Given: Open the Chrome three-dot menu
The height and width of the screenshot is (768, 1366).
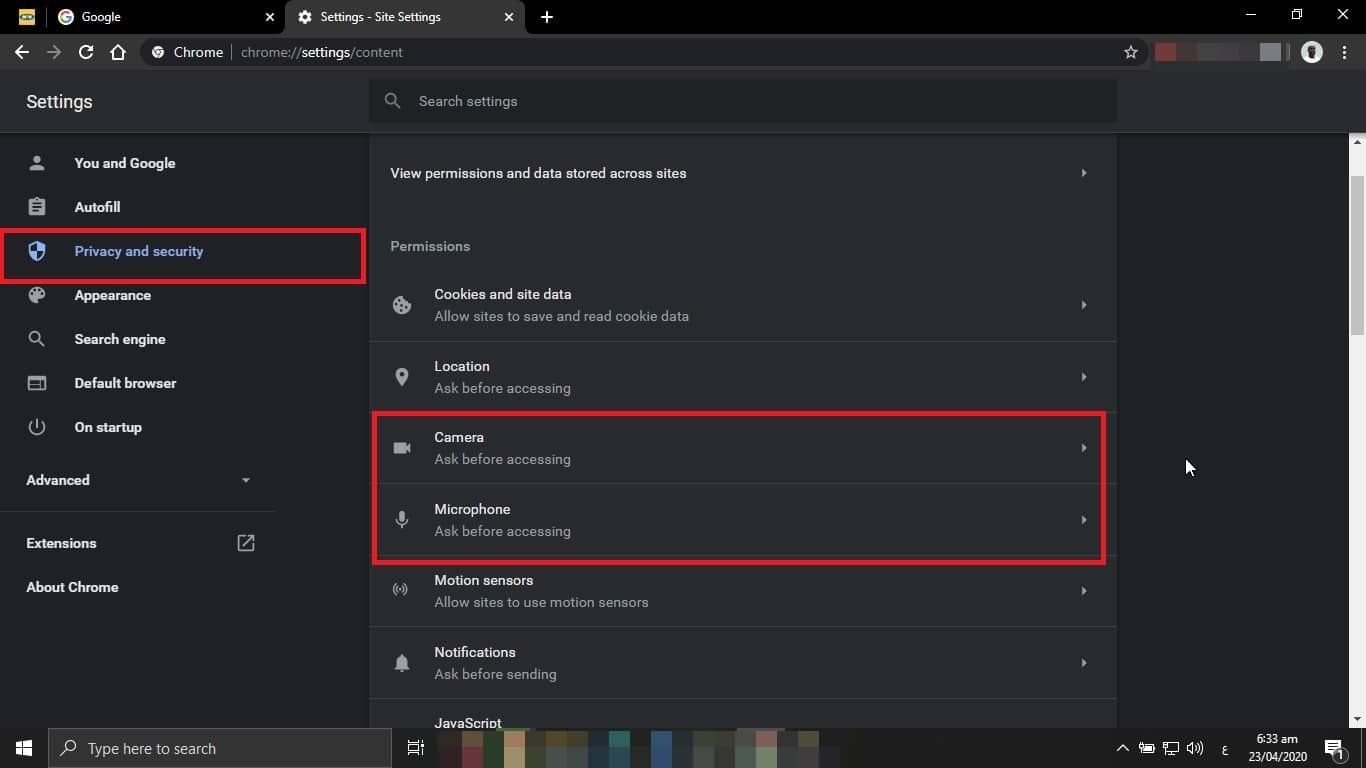Looking at the screenshot, I should click(1345, 52).
